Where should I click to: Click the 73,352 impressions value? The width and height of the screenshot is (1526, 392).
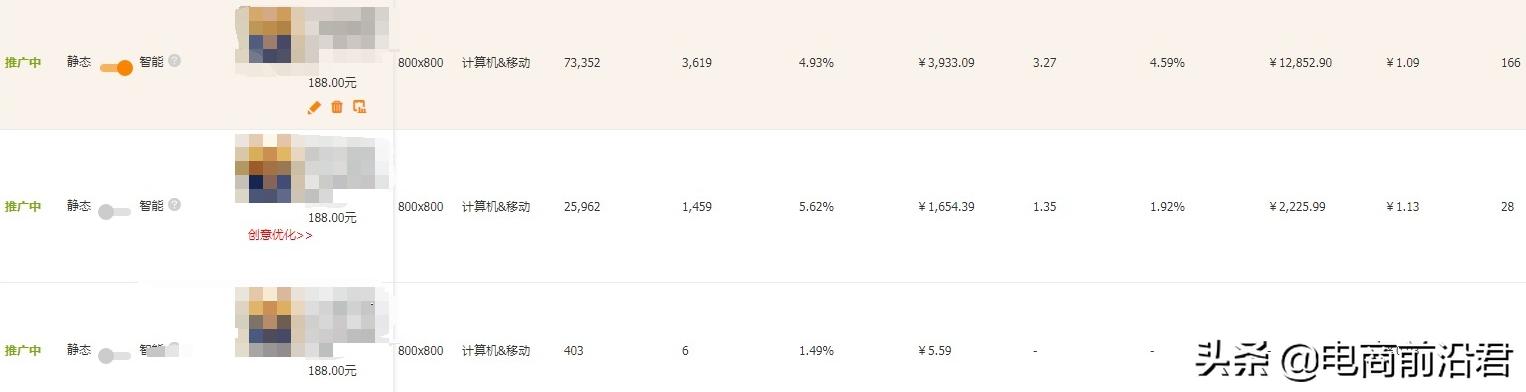tap(583, 62)
